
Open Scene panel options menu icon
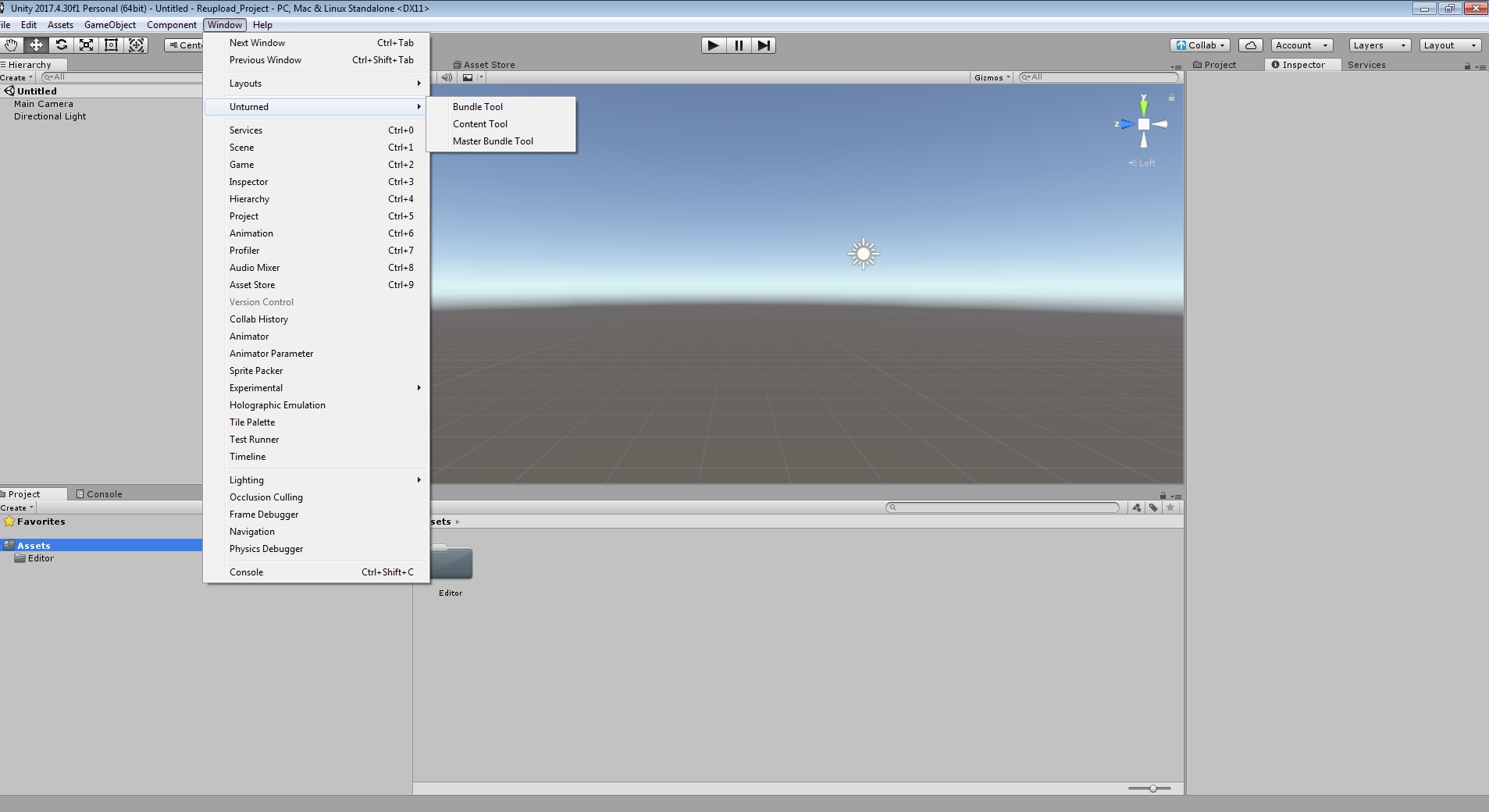1176,67
